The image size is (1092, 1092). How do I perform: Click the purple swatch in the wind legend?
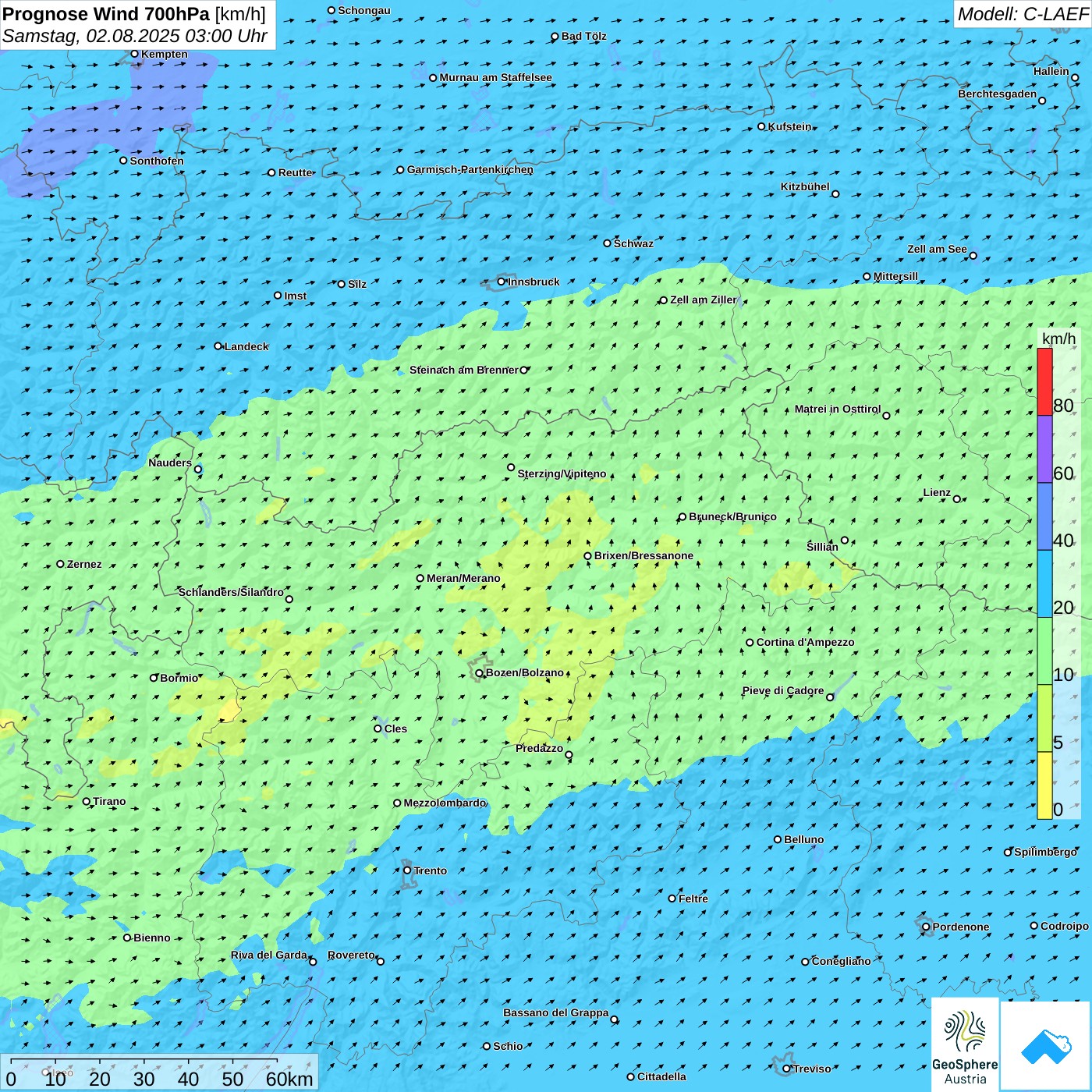pos(1044,449)
